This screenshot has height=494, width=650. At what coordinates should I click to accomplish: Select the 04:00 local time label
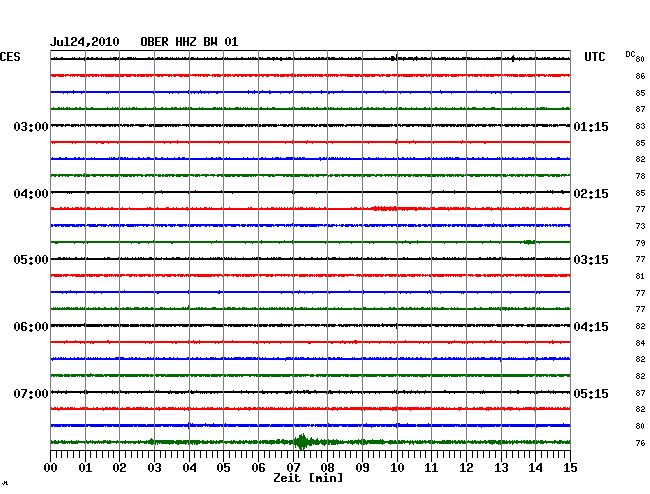(31, 194)
